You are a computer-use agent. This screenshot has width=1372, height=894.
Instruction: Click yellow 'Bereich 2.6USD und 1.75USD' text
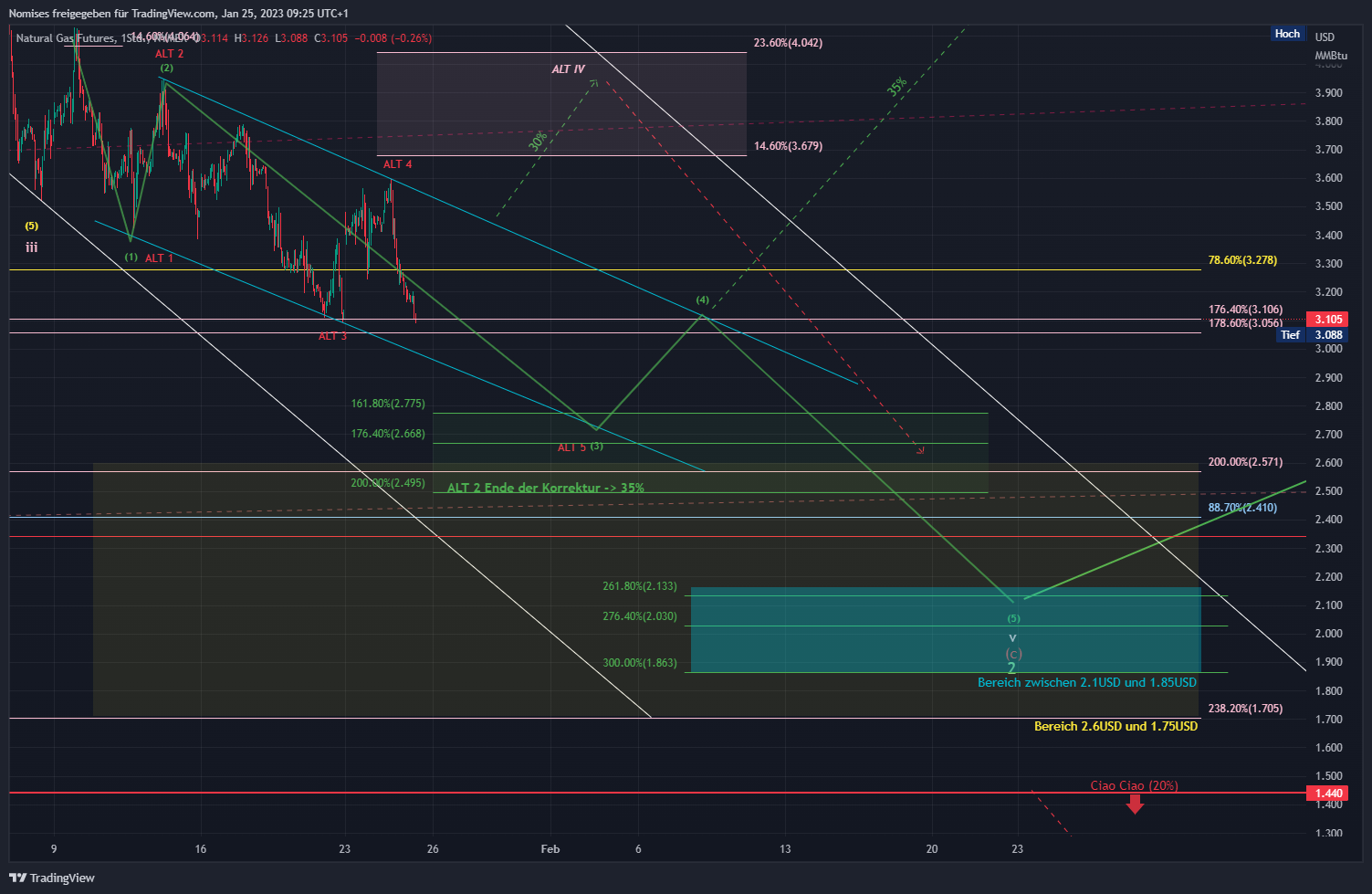point(1115,727)
